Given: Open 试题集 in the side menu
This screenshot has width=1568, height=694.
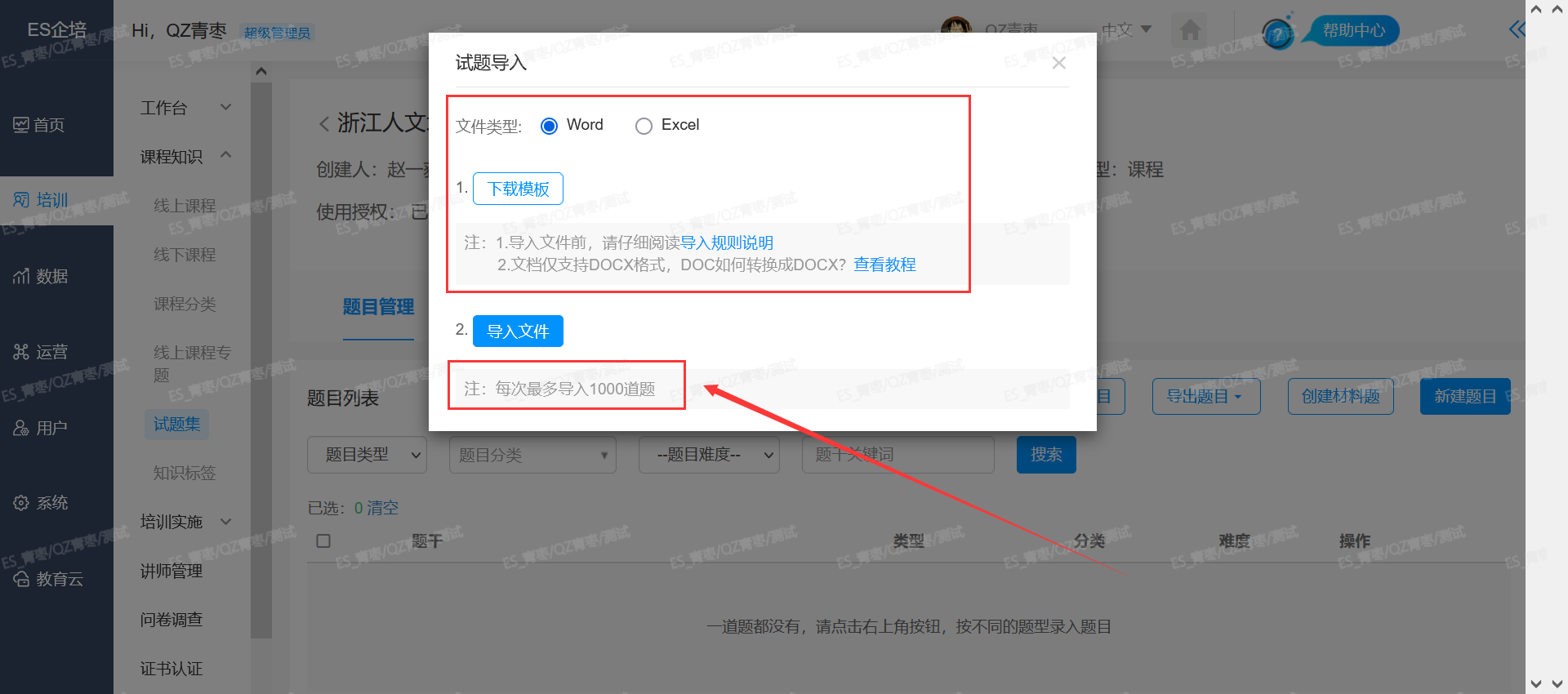Looking at the screenshot, I should pyautogui.click(x=177, y=425).
